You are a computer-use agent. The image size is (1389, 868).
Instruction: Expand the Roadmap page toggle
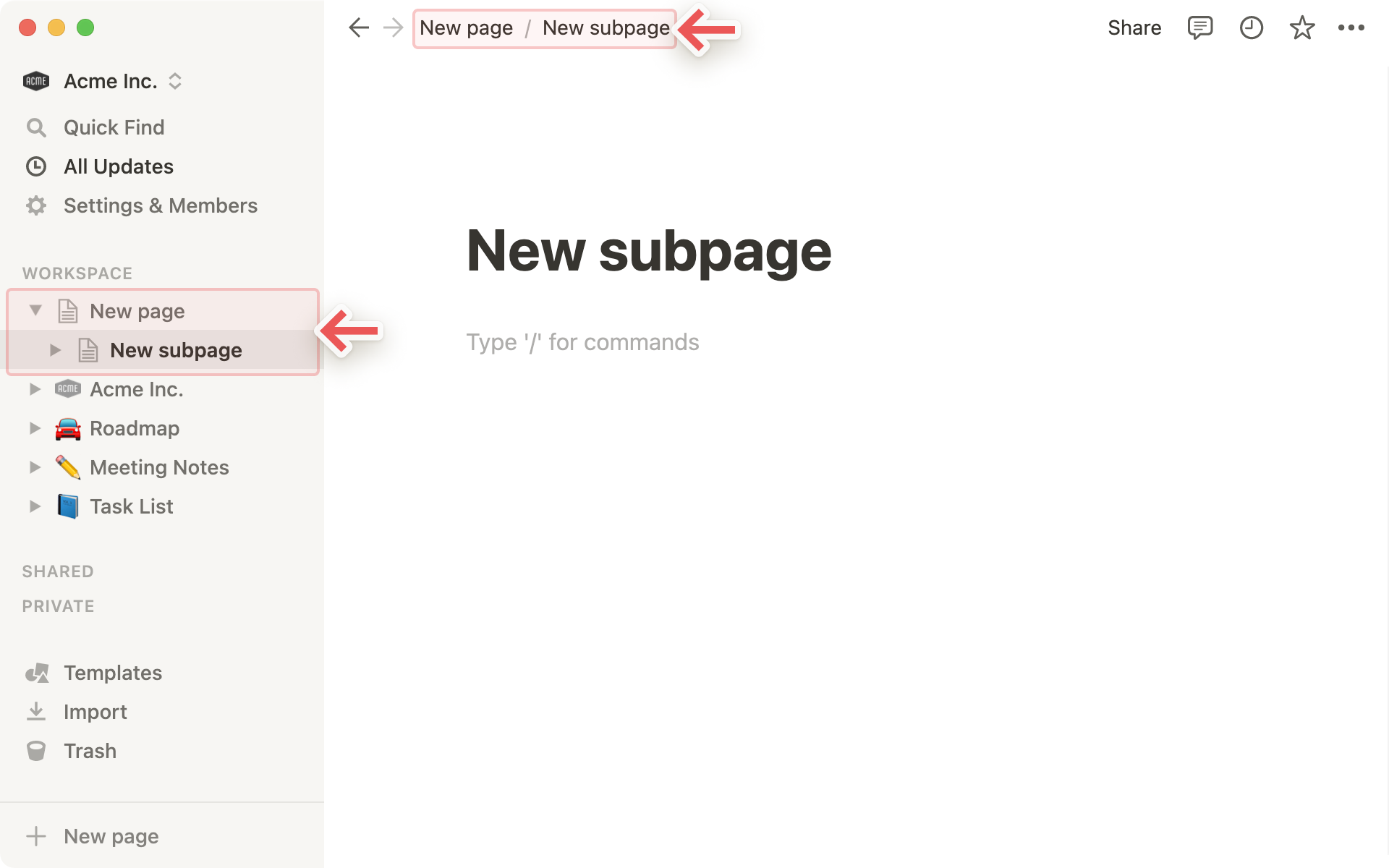tap(35, 428)
